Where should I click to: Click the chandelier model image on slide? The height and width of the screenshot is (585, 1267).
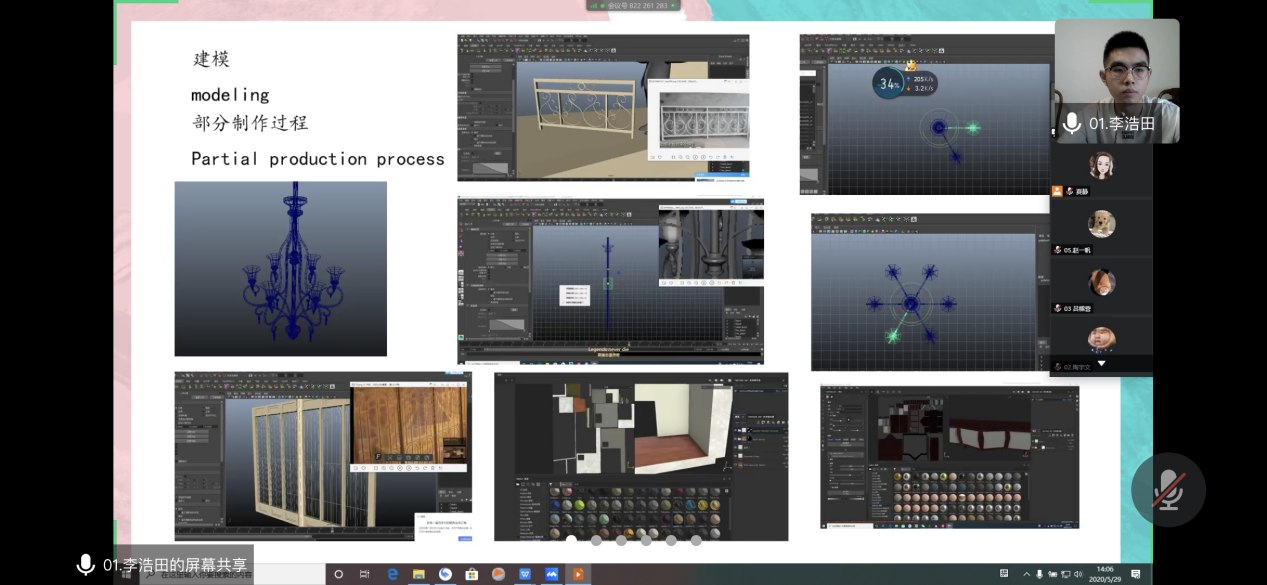coord(280,268)
